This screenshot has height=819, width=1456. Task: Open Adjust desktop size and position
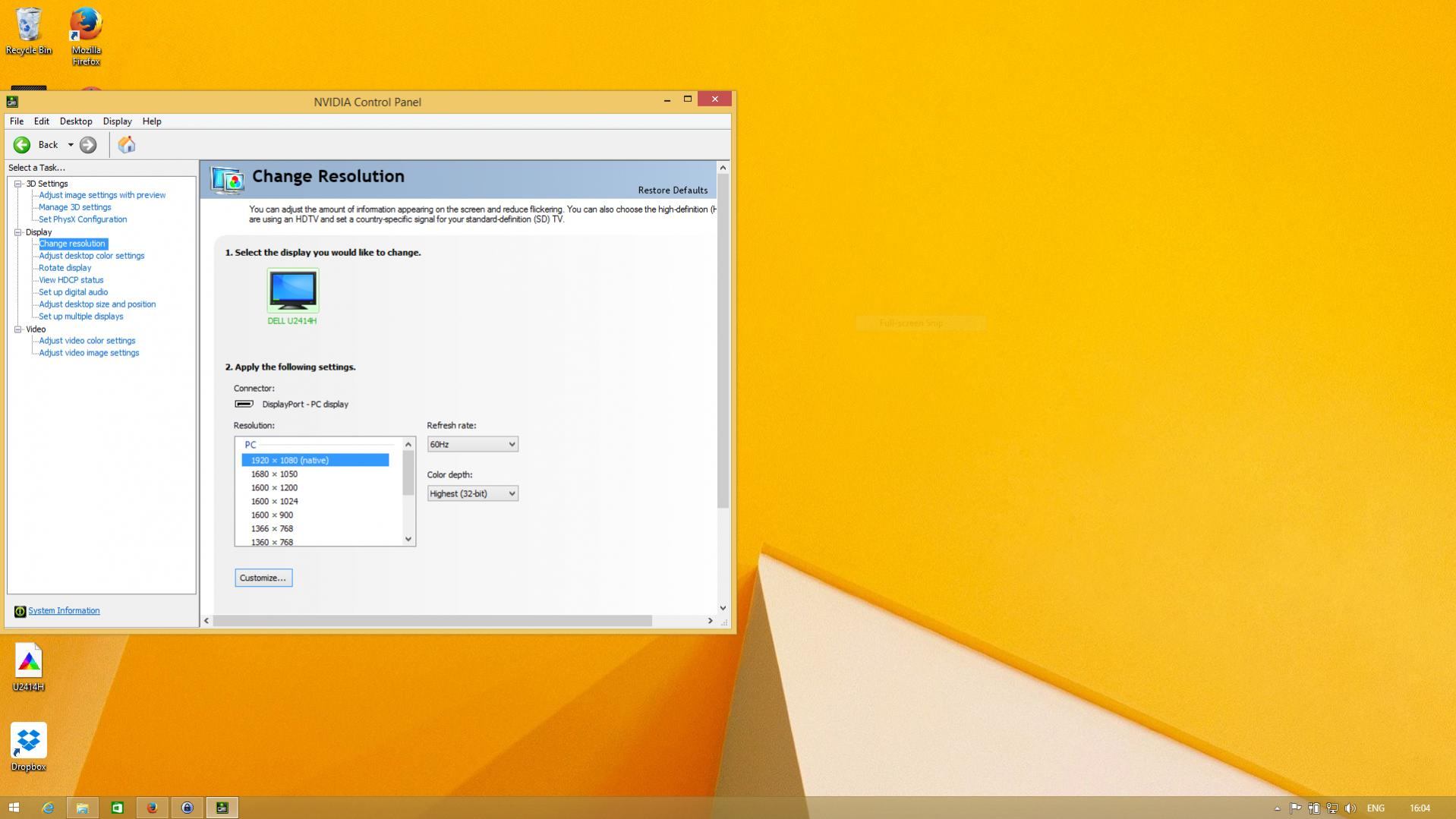97,304
